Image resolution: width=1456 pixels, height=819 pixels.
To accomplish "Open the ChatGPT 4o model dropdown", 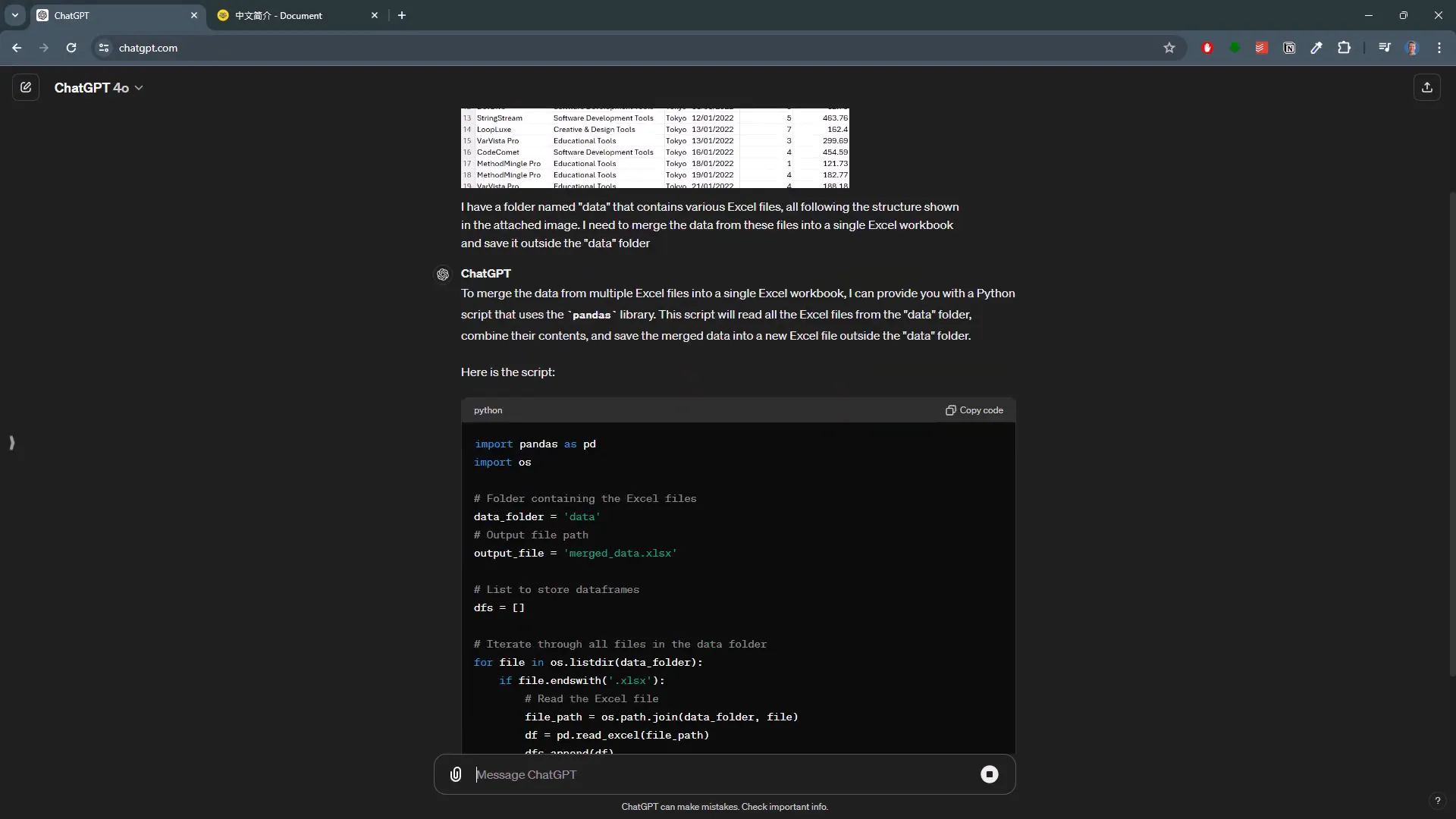I will (99, 87).
